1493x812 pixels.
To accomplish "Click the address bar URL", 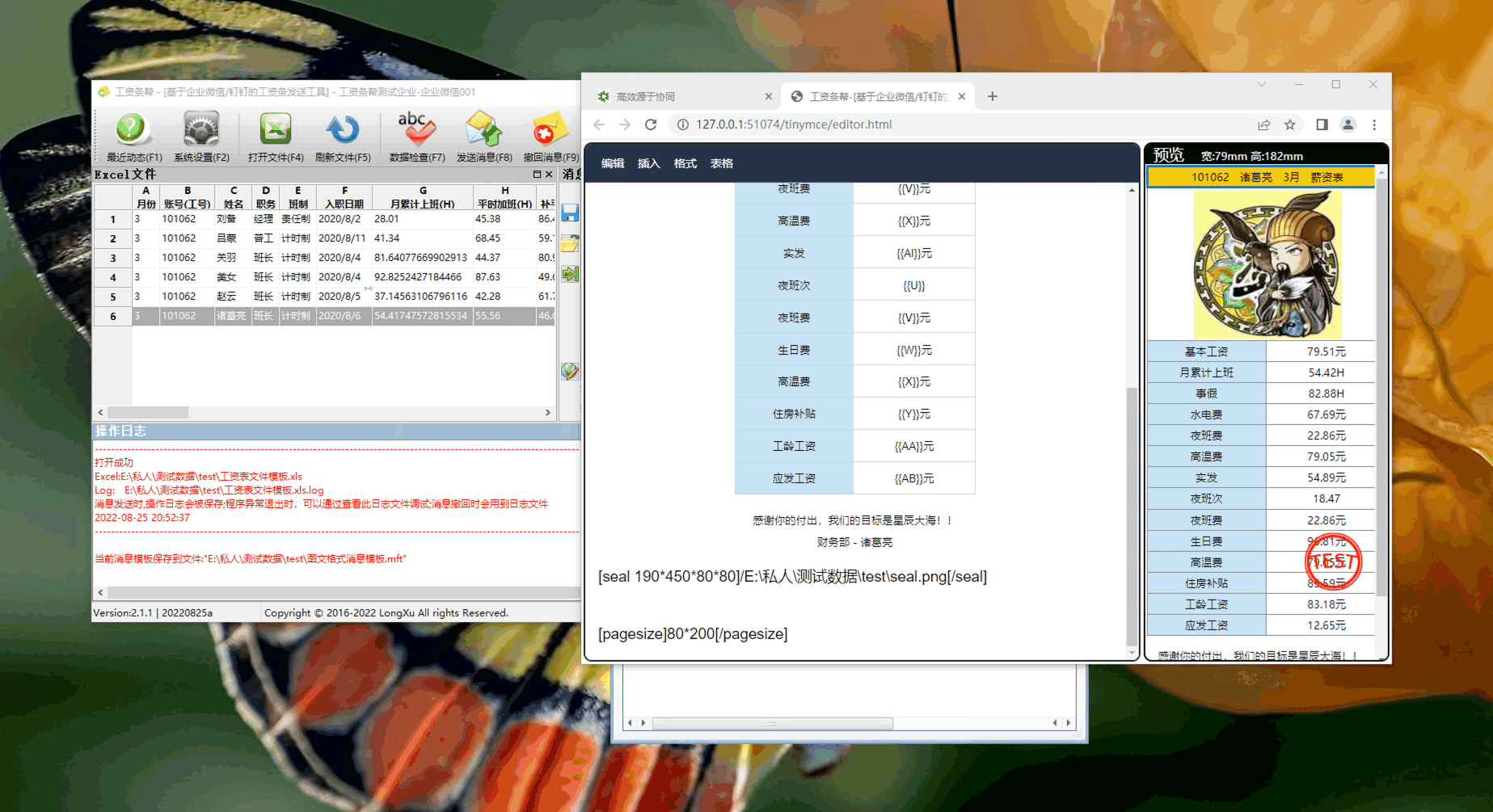I will click(x=794, y=124).
